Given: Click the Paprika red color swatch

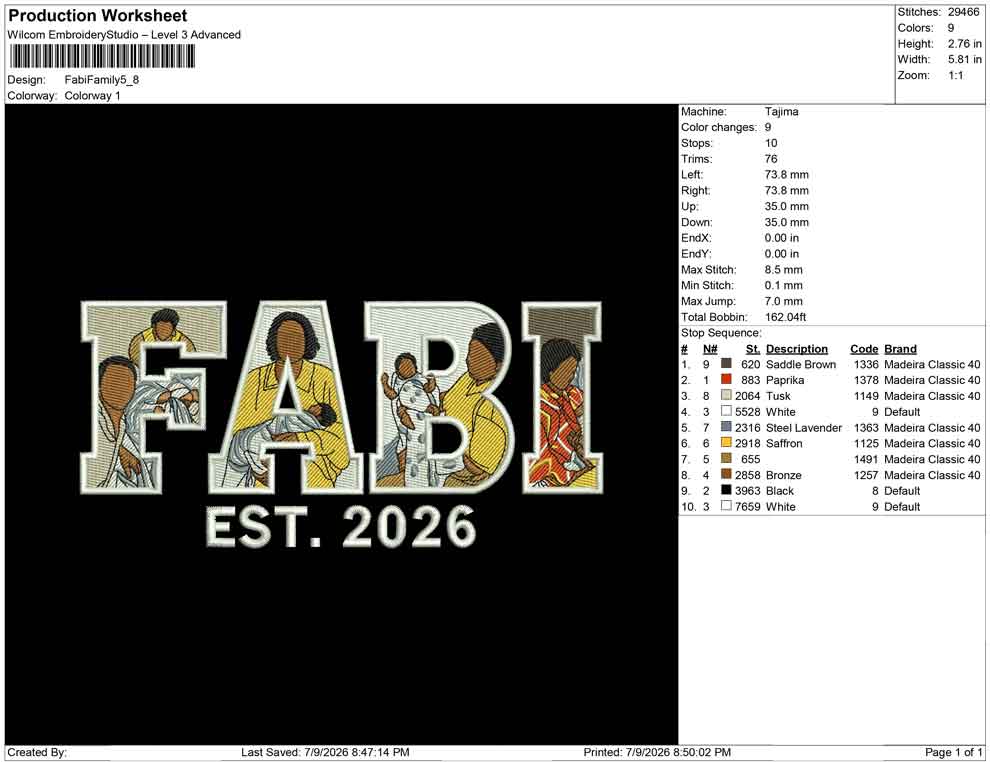Looking at the screenshot, I should coord(726,379).
